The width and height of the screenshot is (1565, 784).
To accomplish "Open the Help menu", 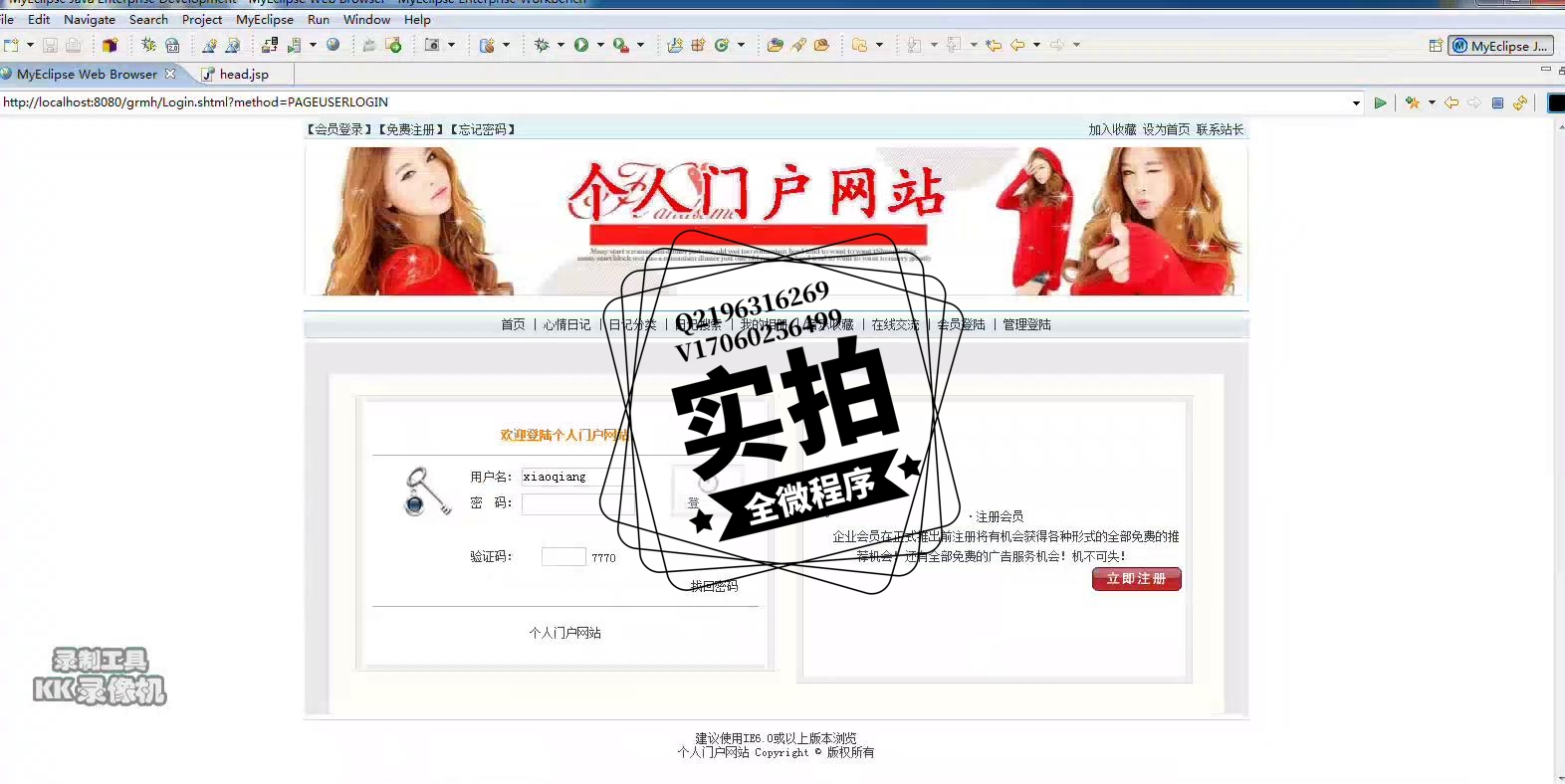I will point(417,19).
